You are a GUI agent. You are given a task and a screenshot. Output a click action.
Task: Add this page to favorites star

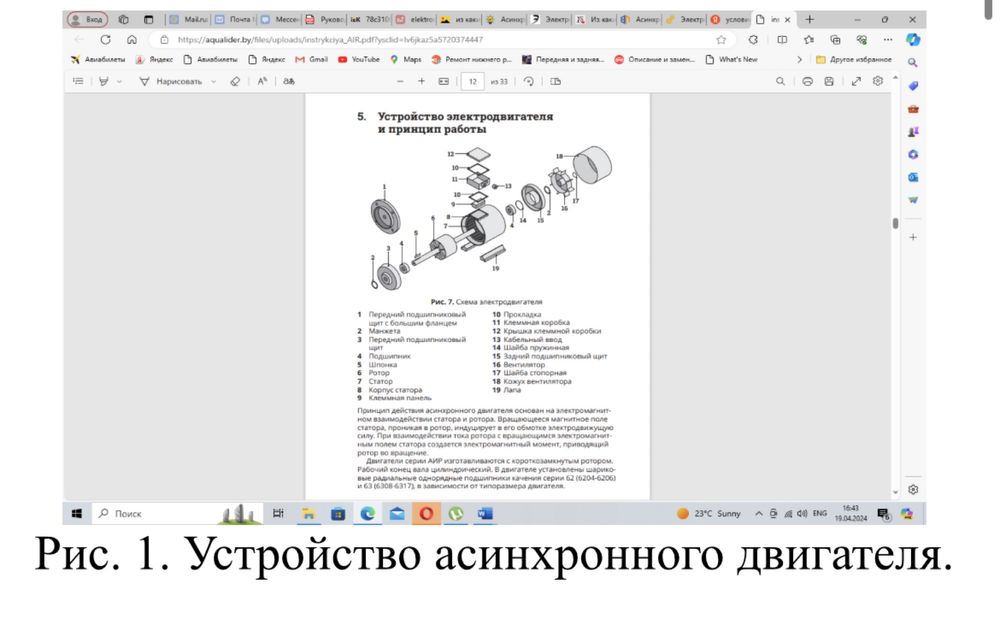[721, 40]
